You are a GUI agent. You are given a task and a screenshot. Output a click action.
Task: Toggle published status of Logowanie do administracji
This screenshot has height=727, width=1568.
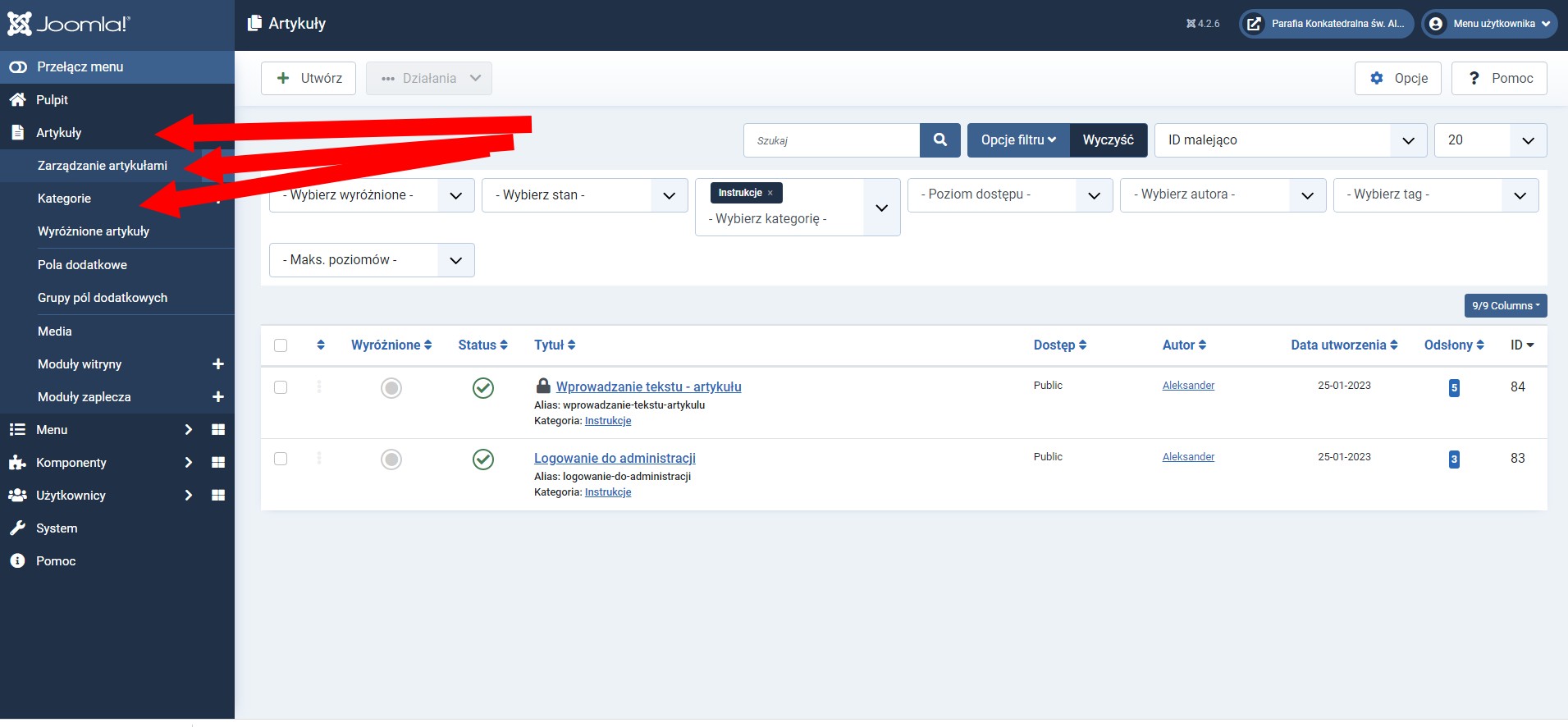click(x=483, y=460)
